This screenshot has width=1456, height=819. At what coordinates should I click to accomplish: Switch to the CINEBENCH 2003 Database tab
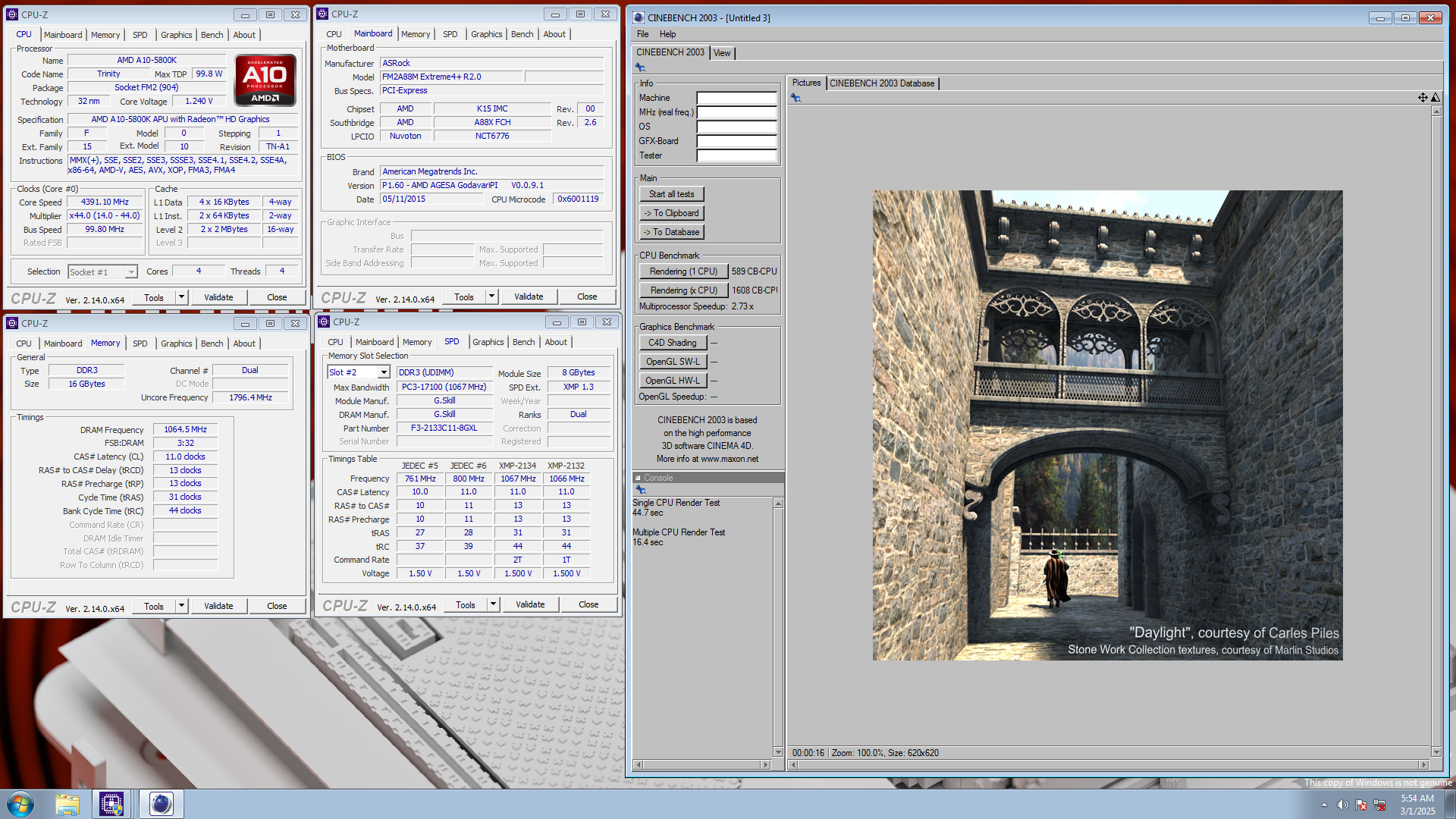pyautogui.click(x=882, y=83)
